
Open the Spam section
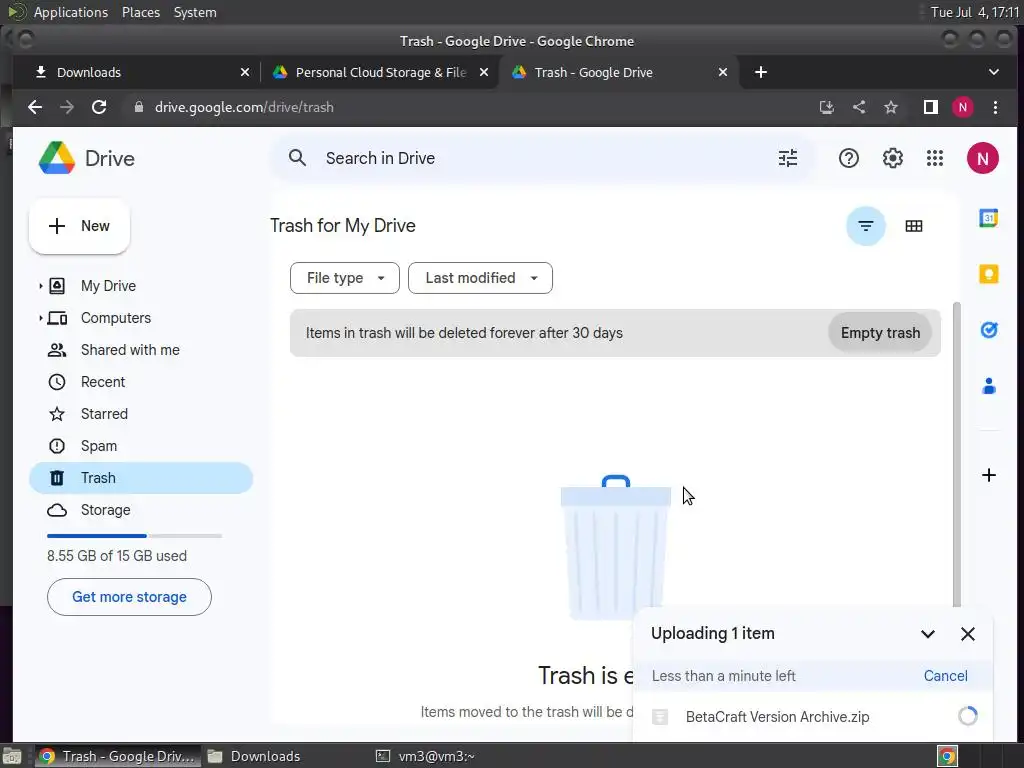click(99, 446)
